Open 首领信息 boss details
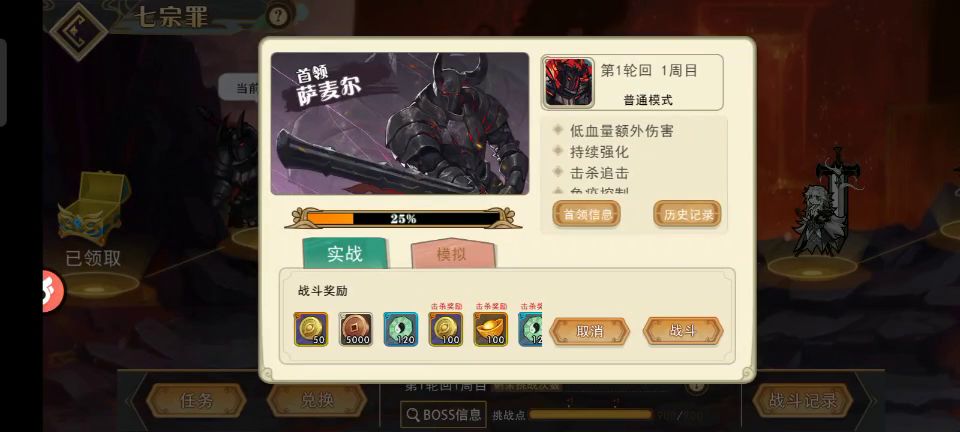Viewport: 960px width, 432px height. pos(587,214)
